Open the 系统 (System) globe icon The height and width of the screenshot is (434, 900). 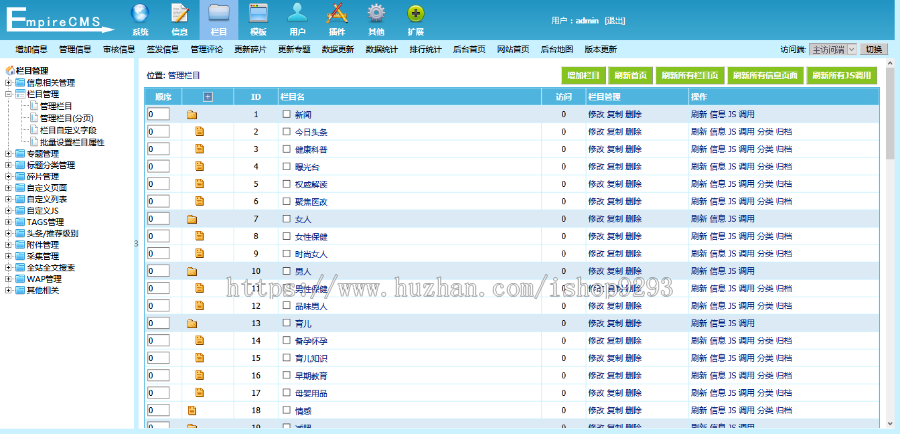tap(140, 14)
